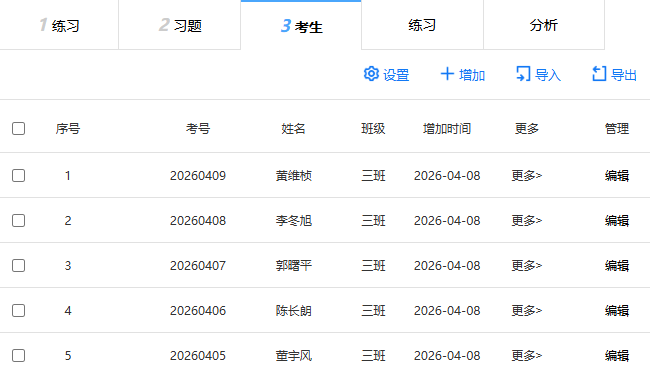Click student name 李冬旭
The image size is (650, 374).
coord(293,221)
